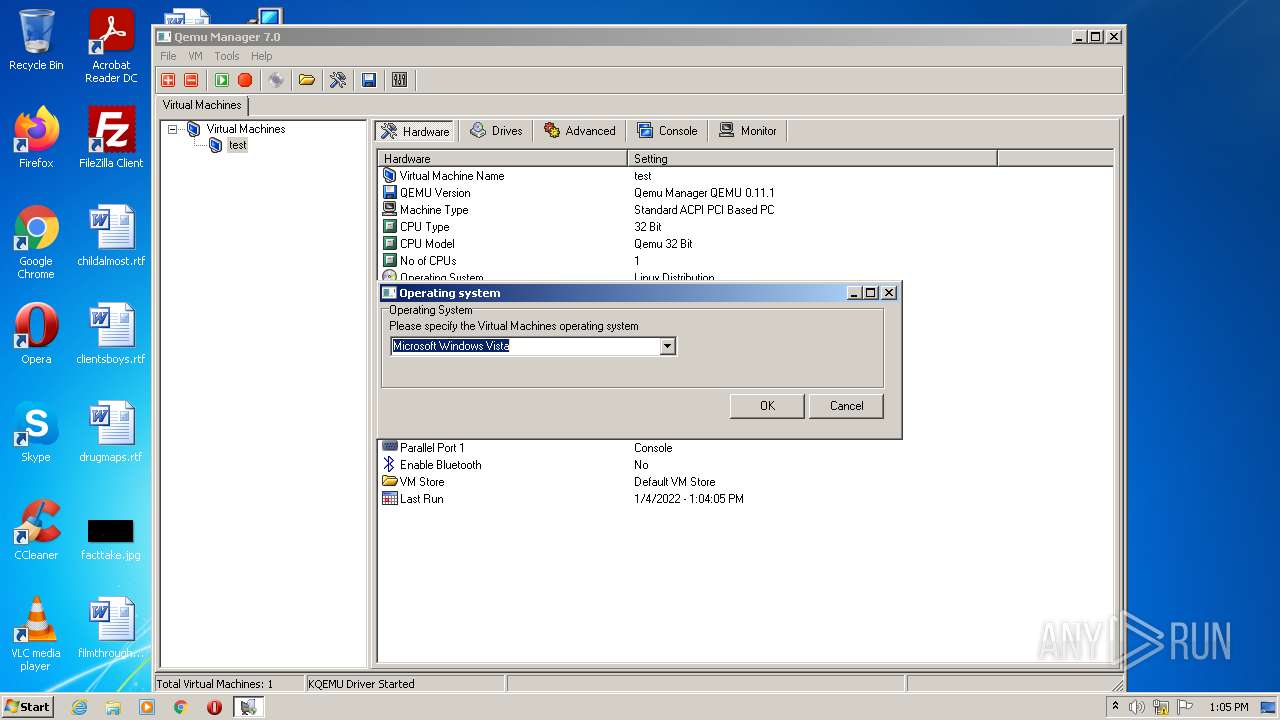This screenshot has width=1280, height=720.
Task: Click the Cancel button in dialog
Action: (846, 405)
